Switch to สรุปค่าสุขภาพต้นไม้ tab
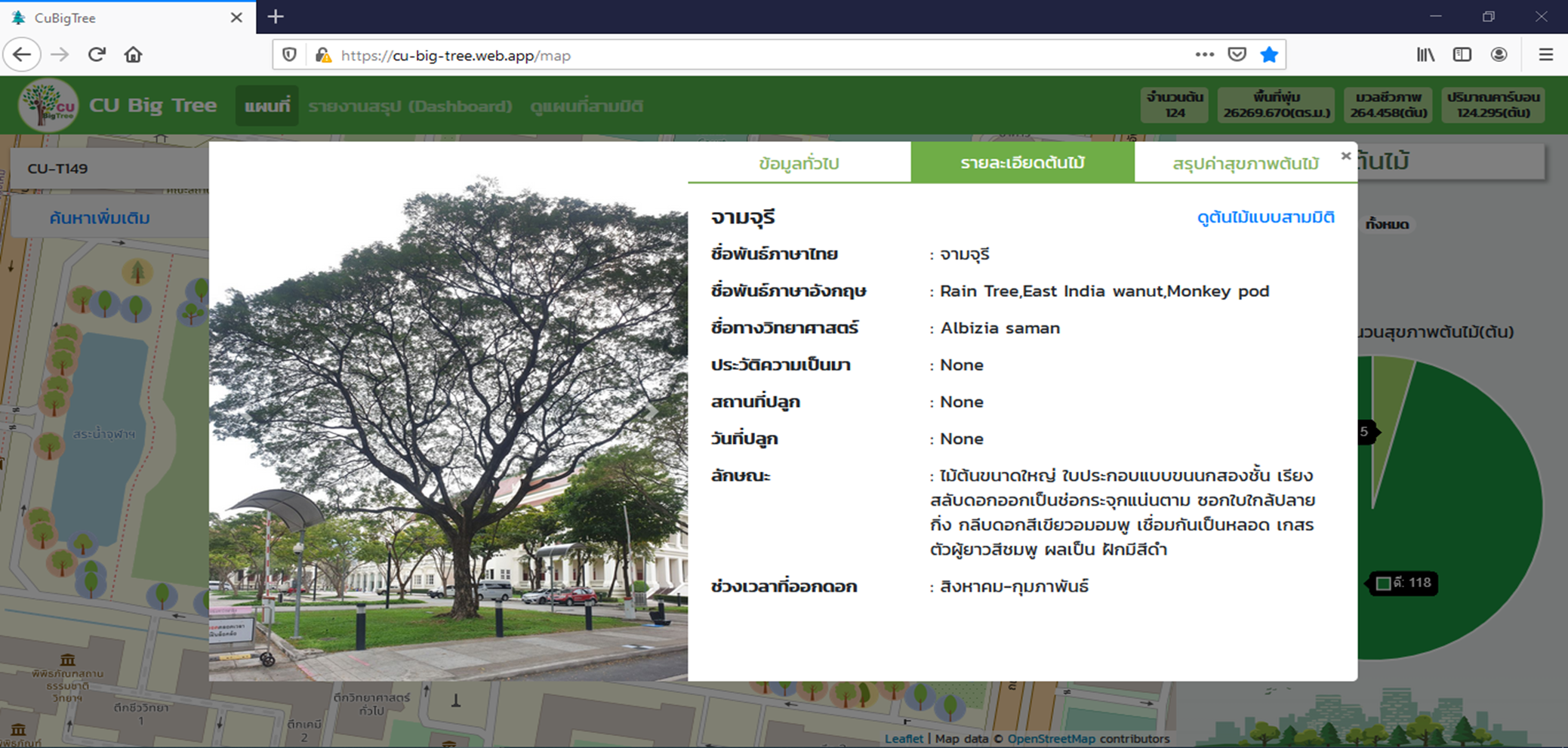 coord(1245,164)
